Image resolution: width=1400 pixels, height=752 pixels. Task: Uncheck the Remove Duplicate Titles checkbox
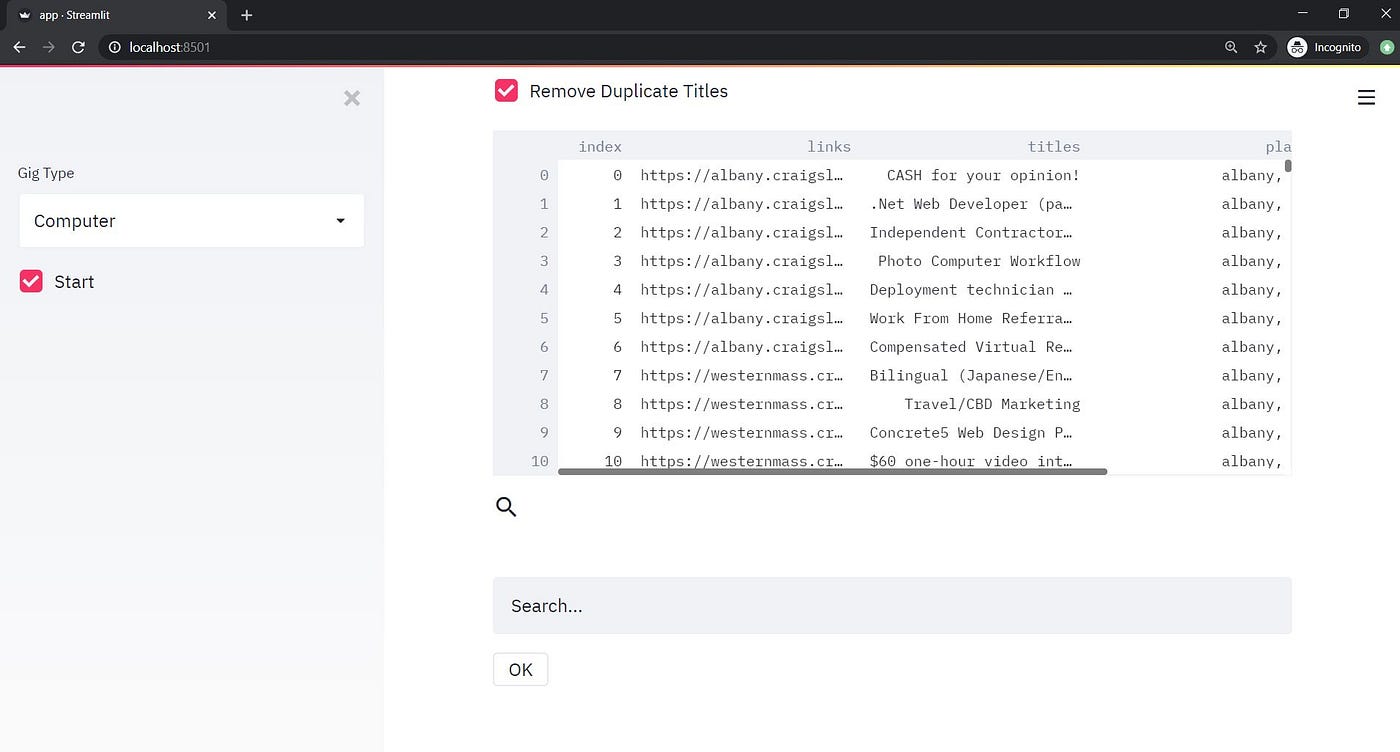[506, 91]
